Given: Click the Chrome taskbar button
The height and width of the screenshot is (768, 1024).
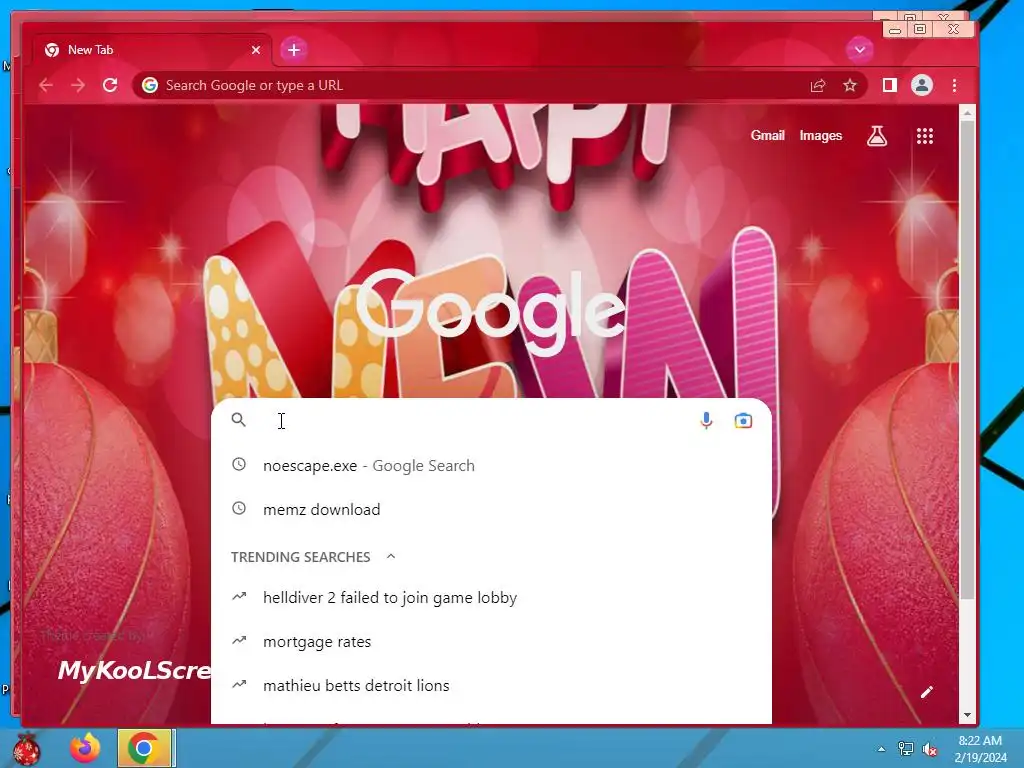Looking at the screenshot, I should click(144, 748).
